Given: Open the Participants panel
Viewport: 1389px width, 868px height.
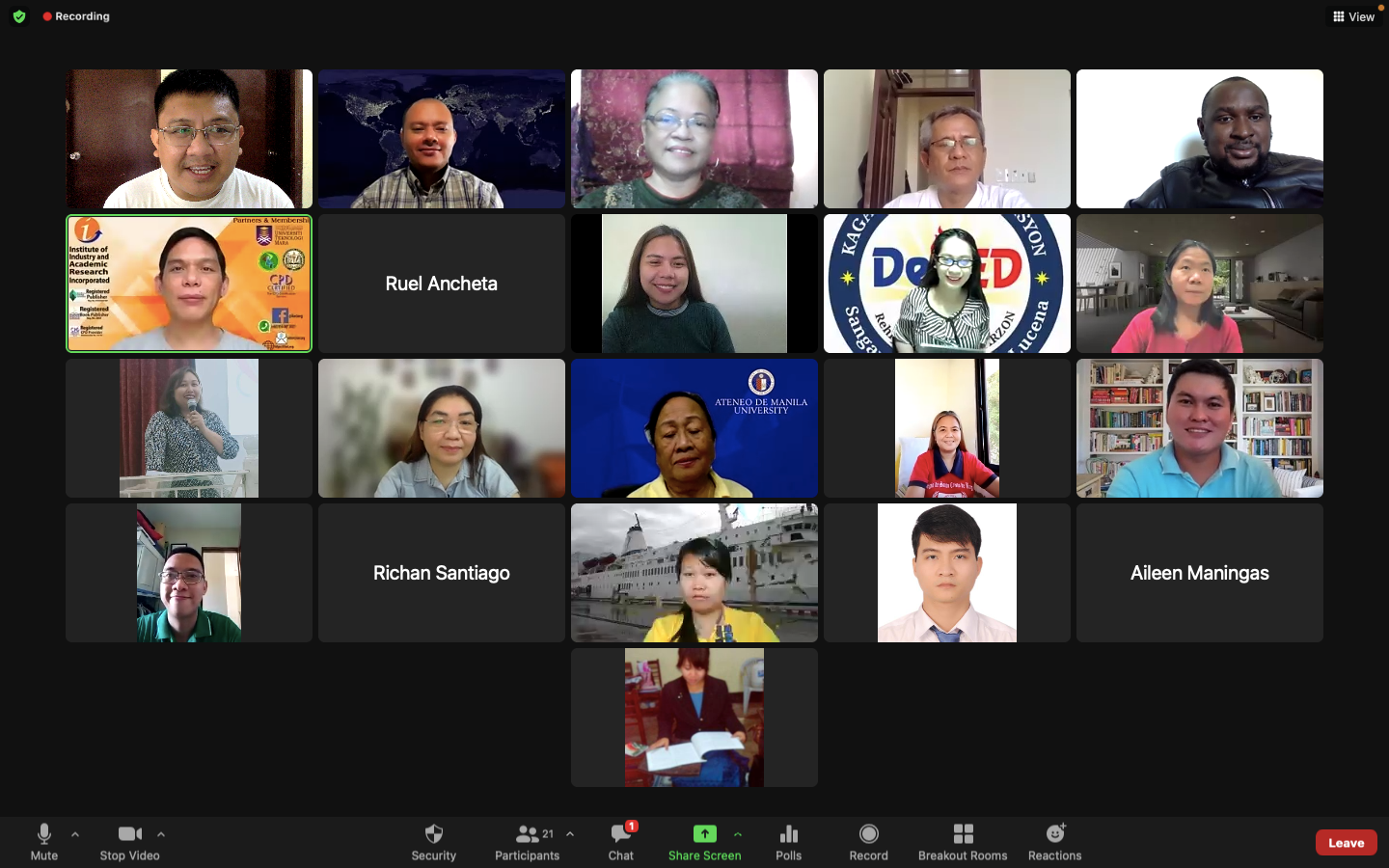Looking at the screenshot, I should (527, 841).
